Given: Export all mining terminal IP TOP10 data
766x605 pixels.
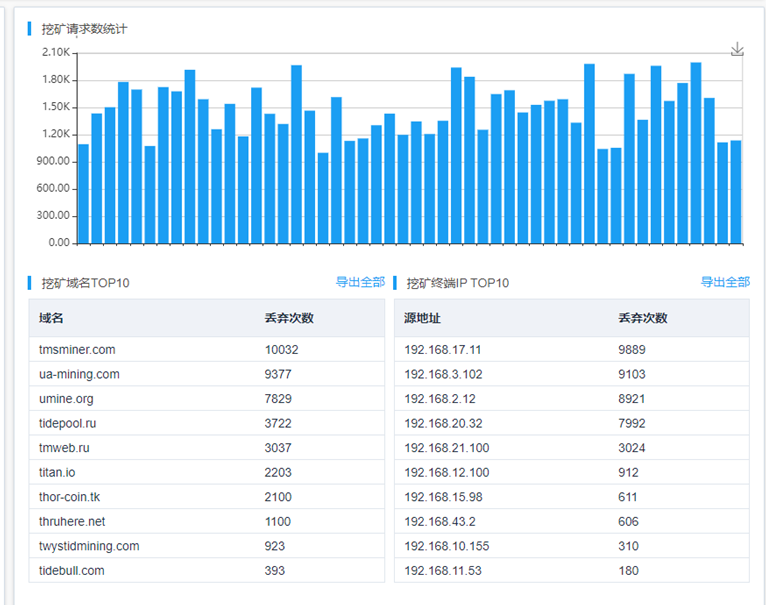Looking at the screenshot, I should tap(725, 283).
